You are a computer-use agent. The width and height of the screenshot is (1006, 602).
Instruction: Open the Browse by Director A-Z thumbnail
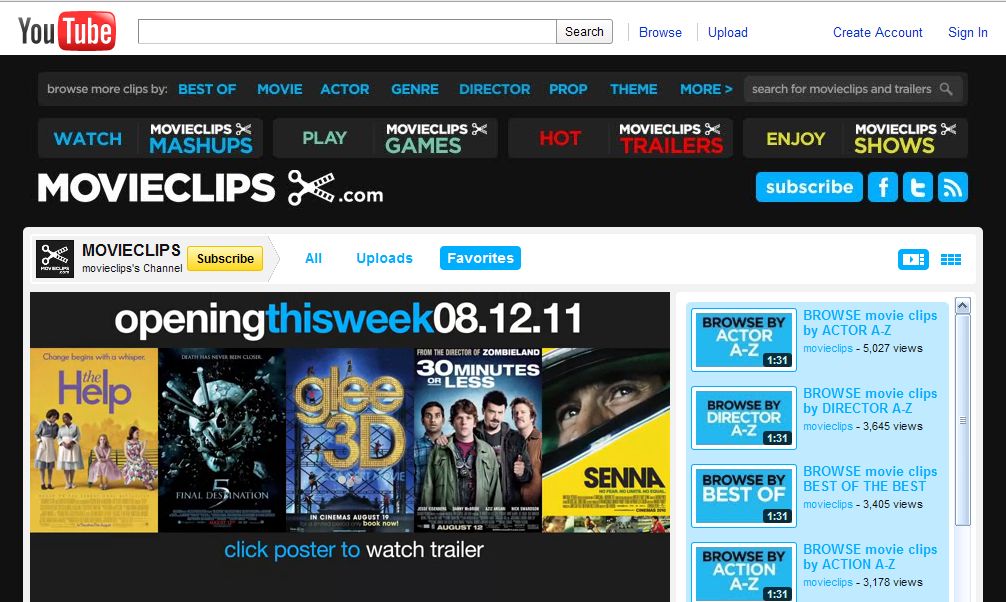(744, 418)
